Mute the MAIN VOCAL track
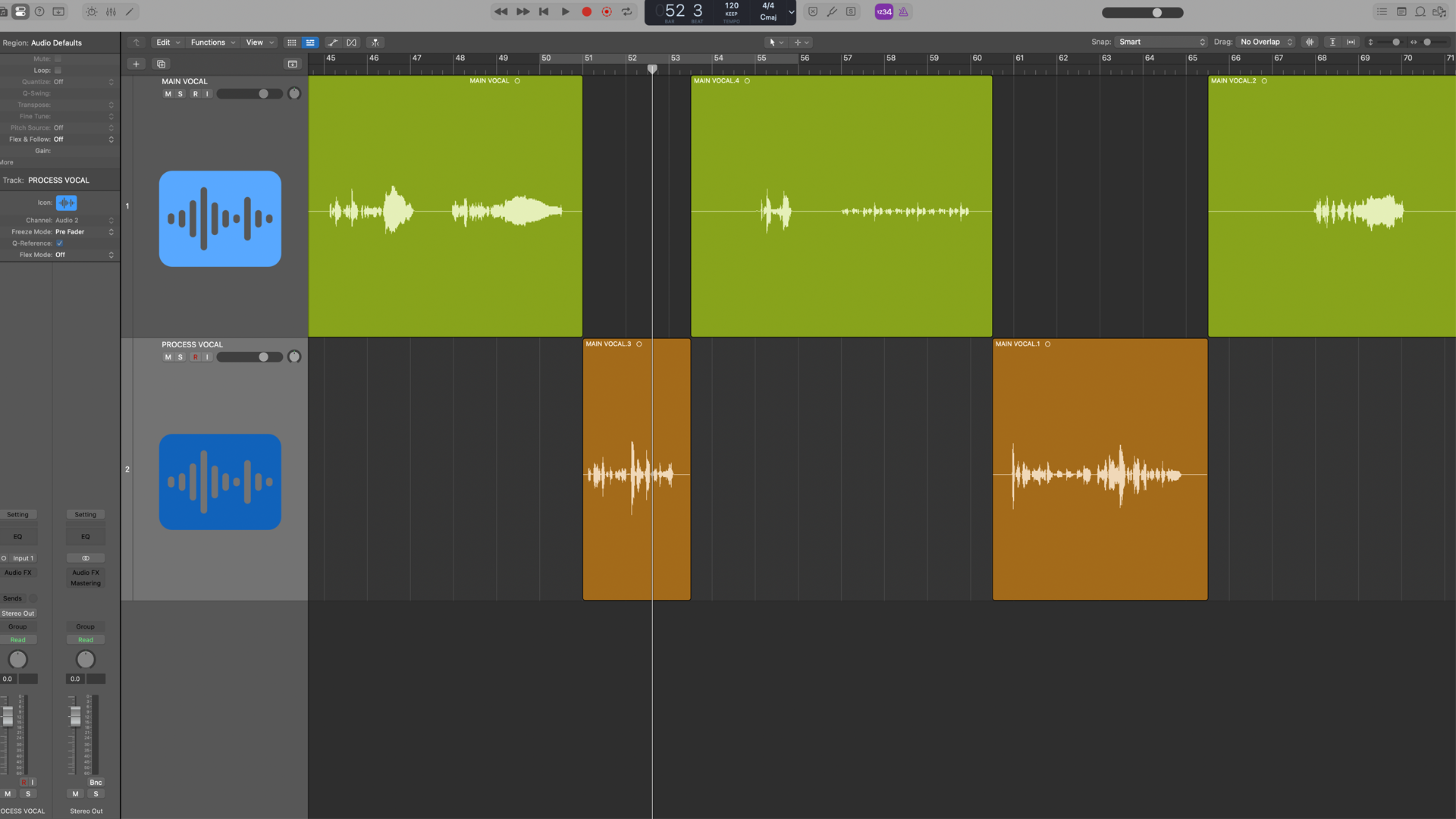This screenshot has width=1456, height=819. [x=168, y=94]
